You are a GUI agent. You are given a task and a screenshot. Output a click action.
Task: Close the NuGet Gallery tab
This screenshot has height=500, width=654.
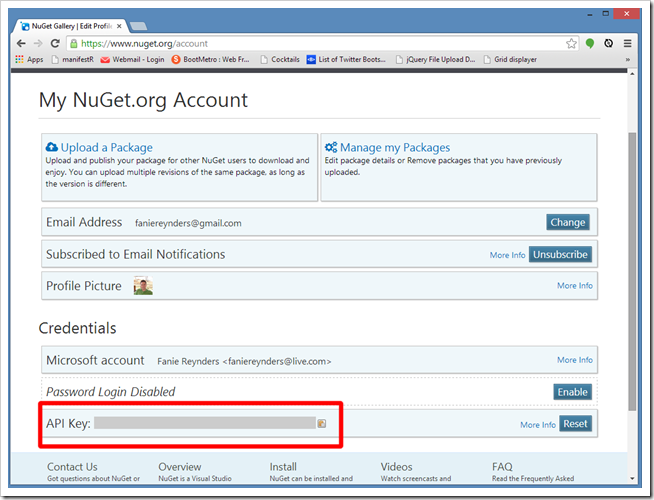(119, 26)
